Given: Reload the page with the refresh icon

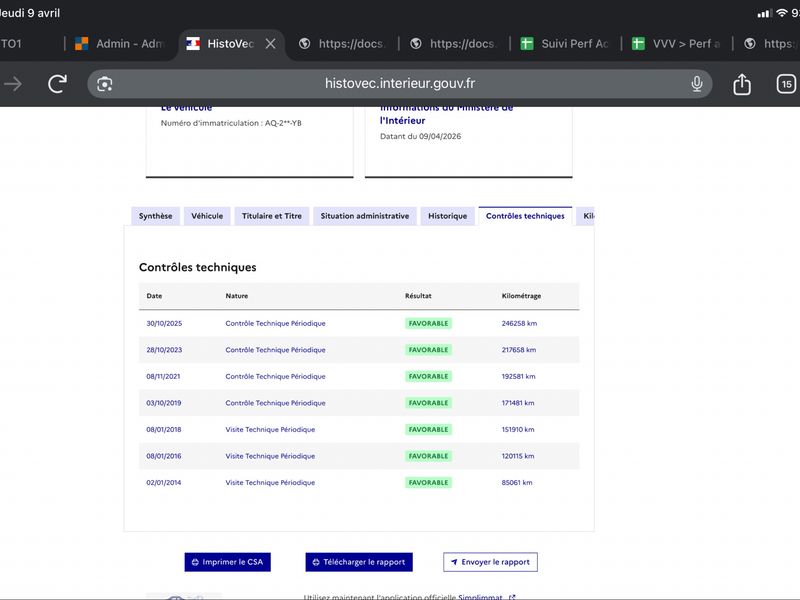Looking at the screenshot, I should (x=57, y=84).
